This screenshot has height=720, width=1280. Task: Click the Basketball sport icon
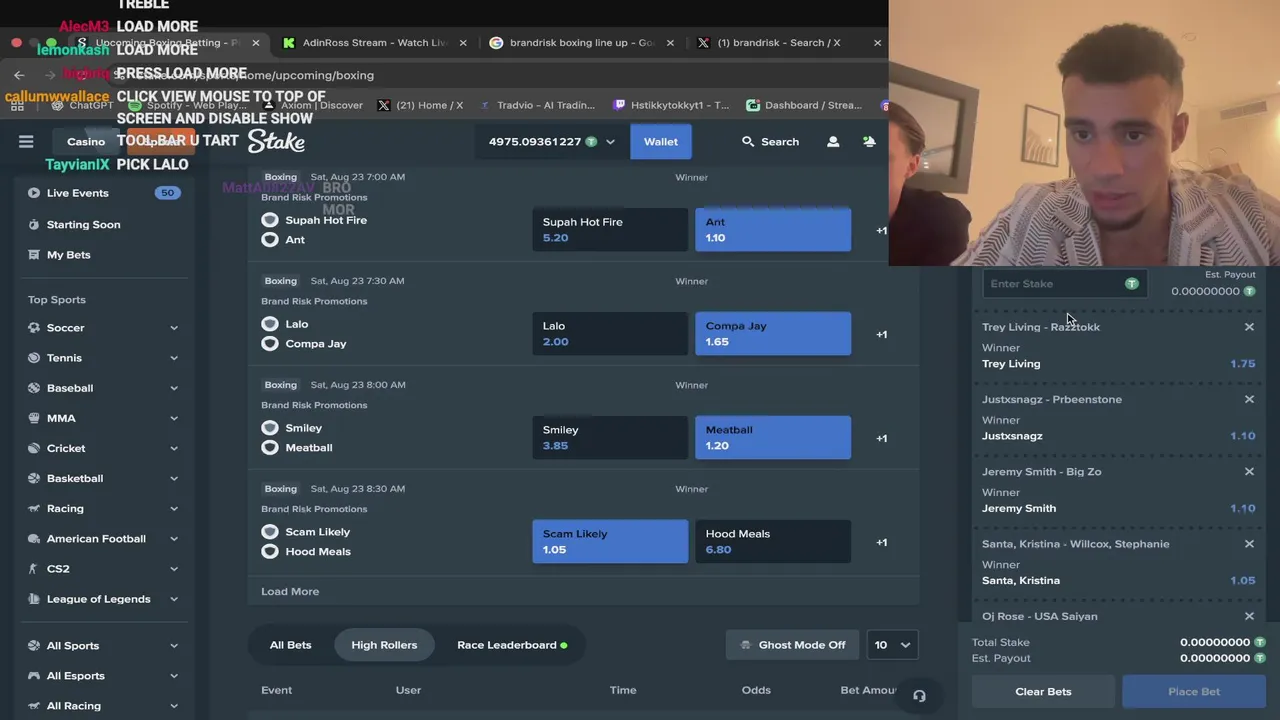[x=34, y=478]
